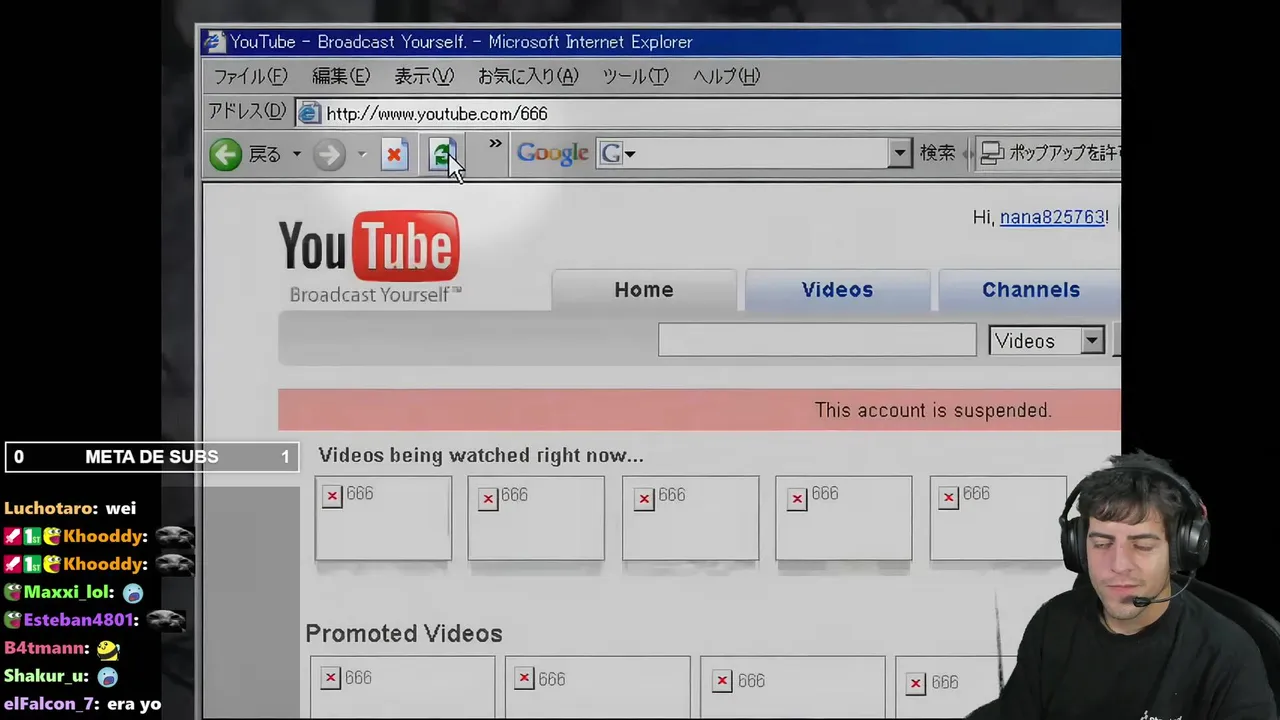The image size is (1280, 720).
Task: Open the お気に入り(A) menu
Action: point(528,76)
